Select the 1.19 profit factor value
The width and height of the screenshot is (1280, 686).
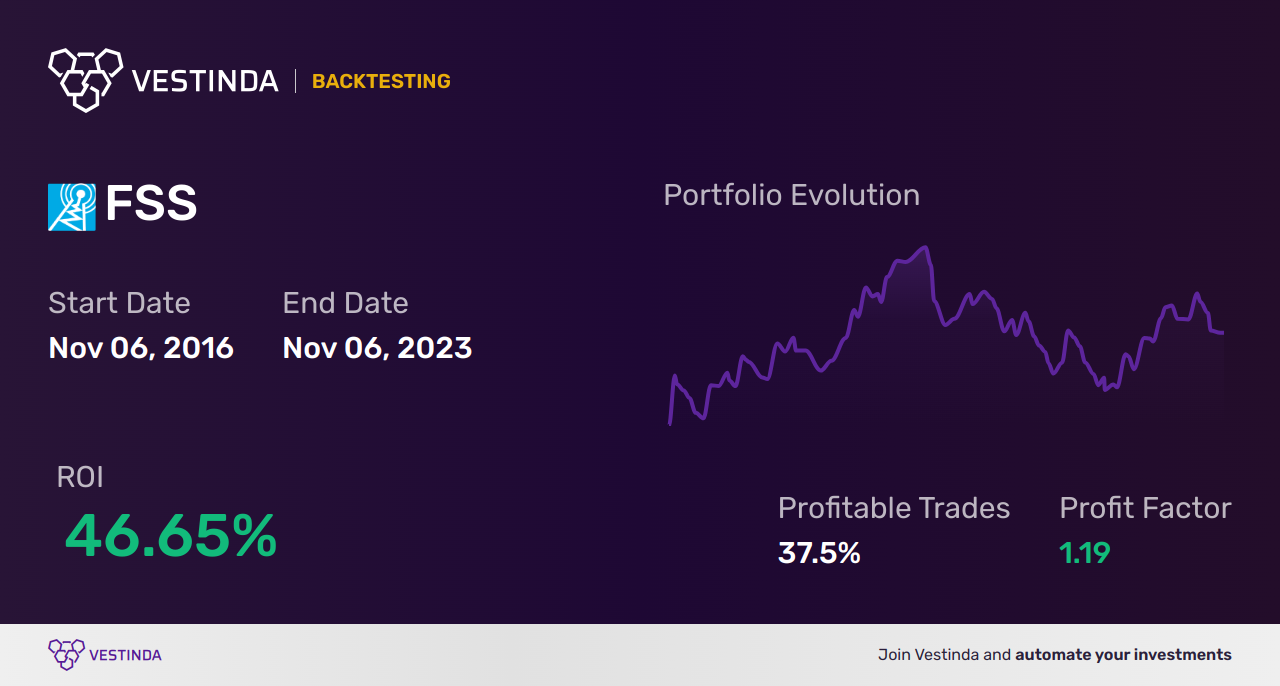(x=1085, y=553)
